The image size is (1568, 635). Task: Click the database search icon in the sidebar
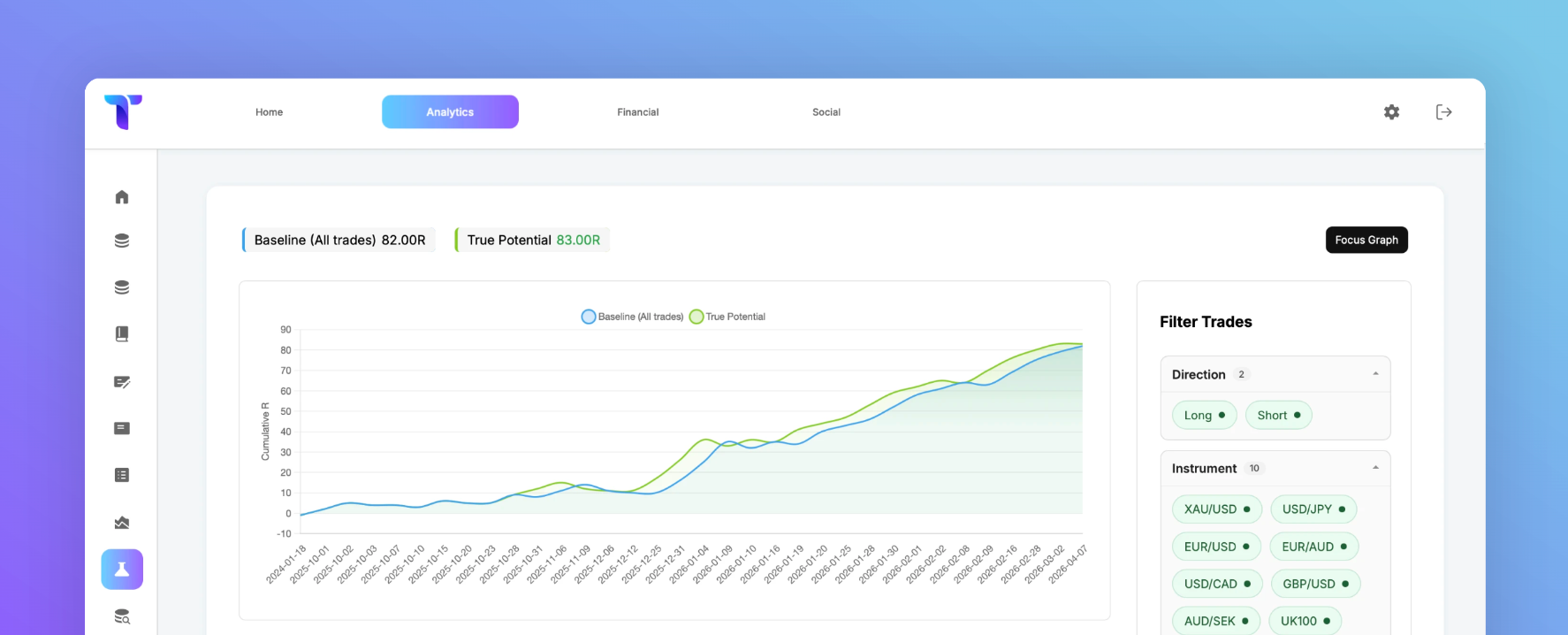pos(122,616)
